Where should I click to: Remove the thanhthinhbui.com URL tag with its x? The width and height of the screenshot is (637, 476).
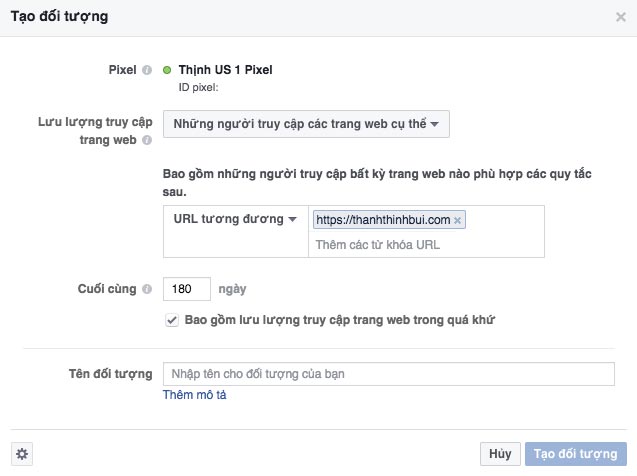coord(457,220)
